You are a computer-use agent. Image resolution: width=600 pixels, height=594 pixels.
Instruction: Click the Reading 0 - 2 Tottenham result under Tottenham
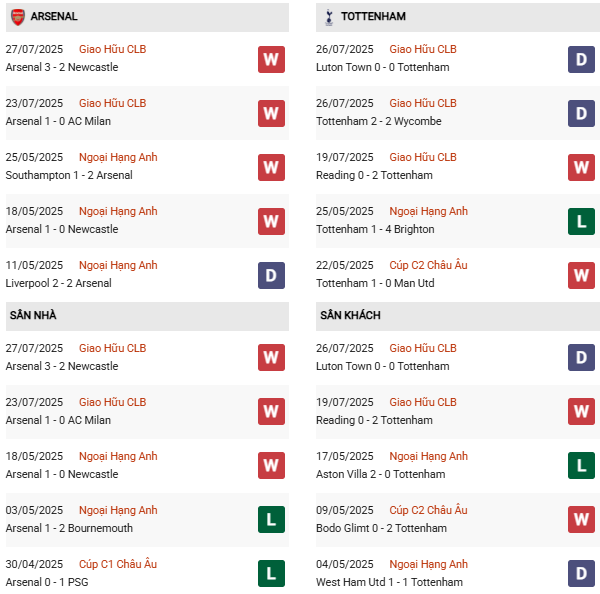coord(376,175)
